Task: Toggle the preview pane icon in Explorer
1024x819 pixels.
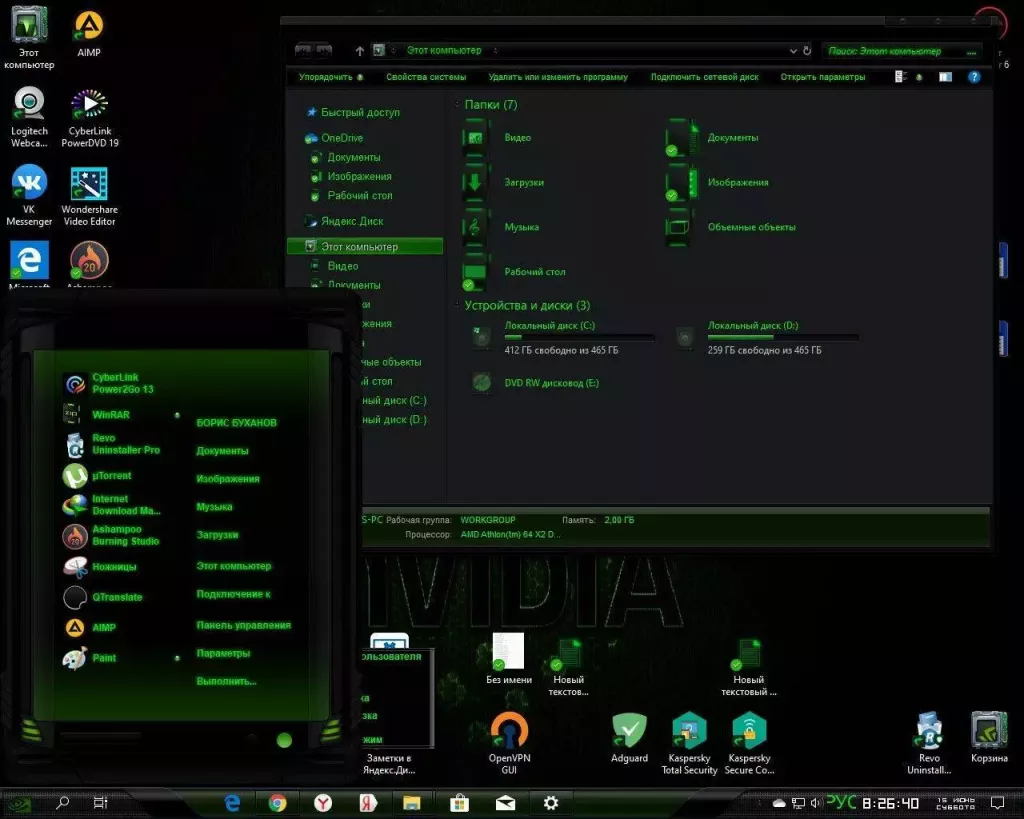Action: (x=945, y=77)
